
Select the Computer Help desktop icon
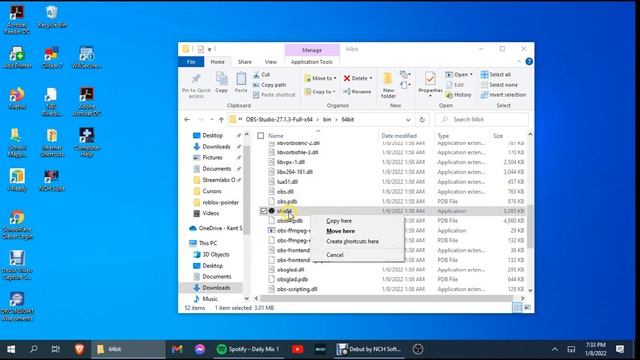tap(87, 143)
